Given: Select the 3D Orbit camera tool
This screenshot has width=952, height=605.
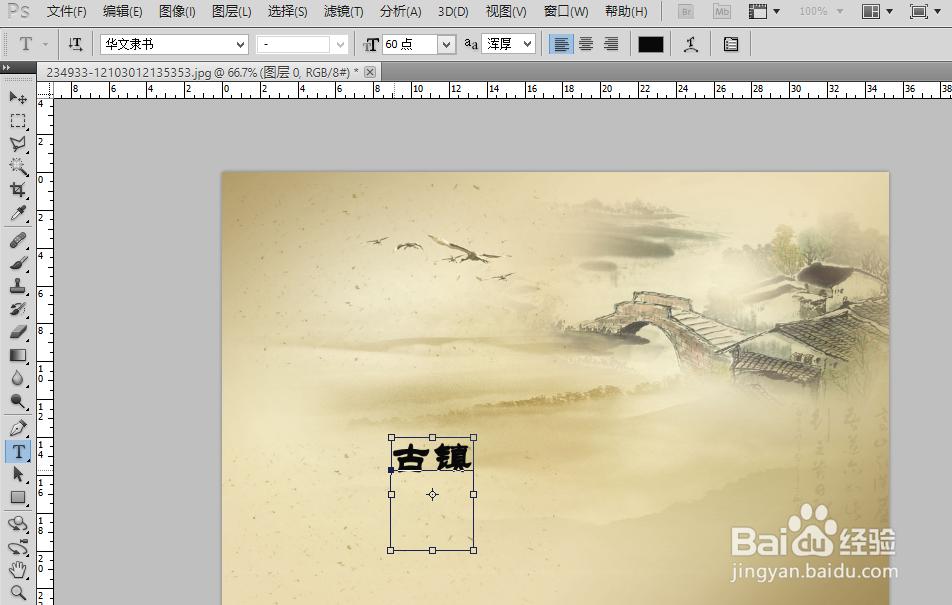Looking at the screenshot, I should [x=18, y=547].
